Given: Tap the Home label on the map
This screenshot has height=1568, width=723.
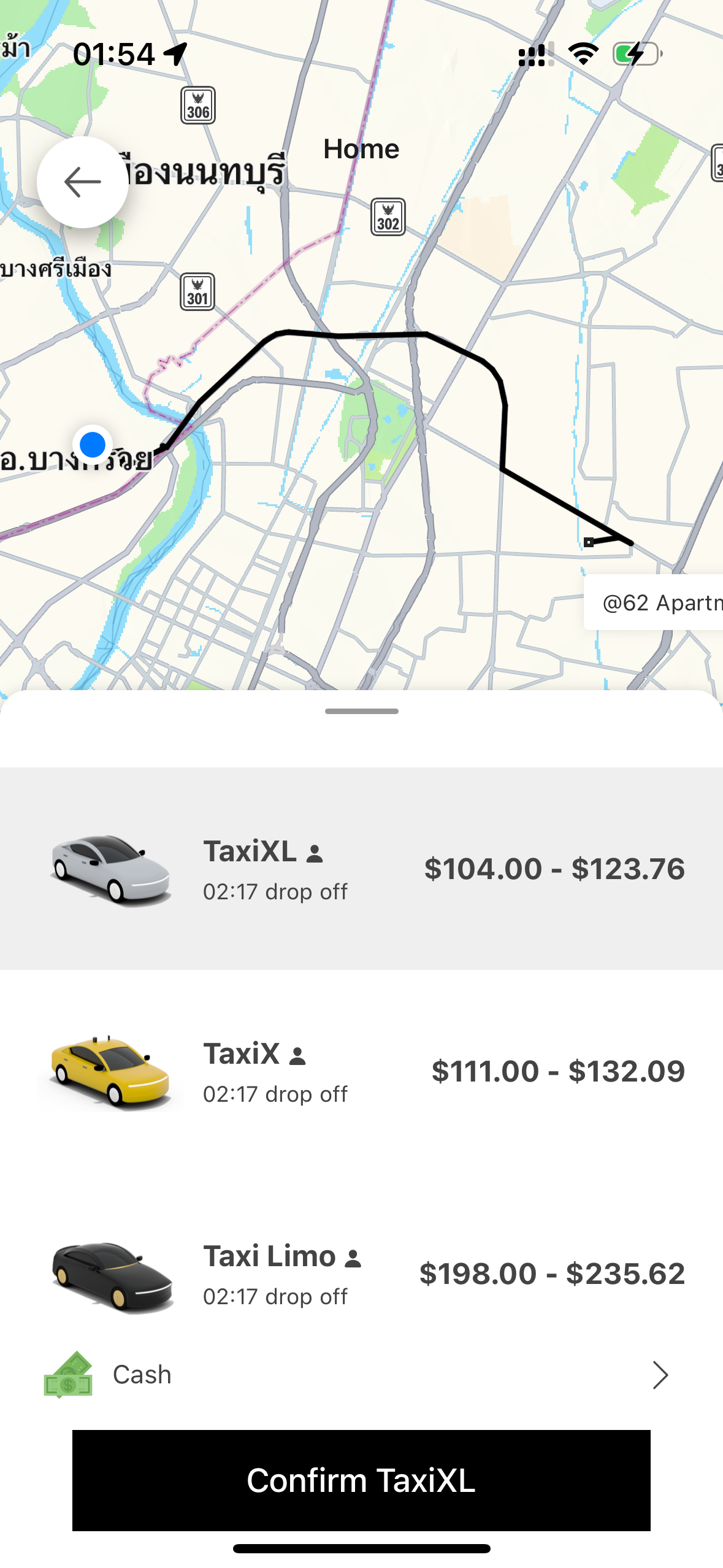Looking at the screenshot, I should [x=361, y=149].
